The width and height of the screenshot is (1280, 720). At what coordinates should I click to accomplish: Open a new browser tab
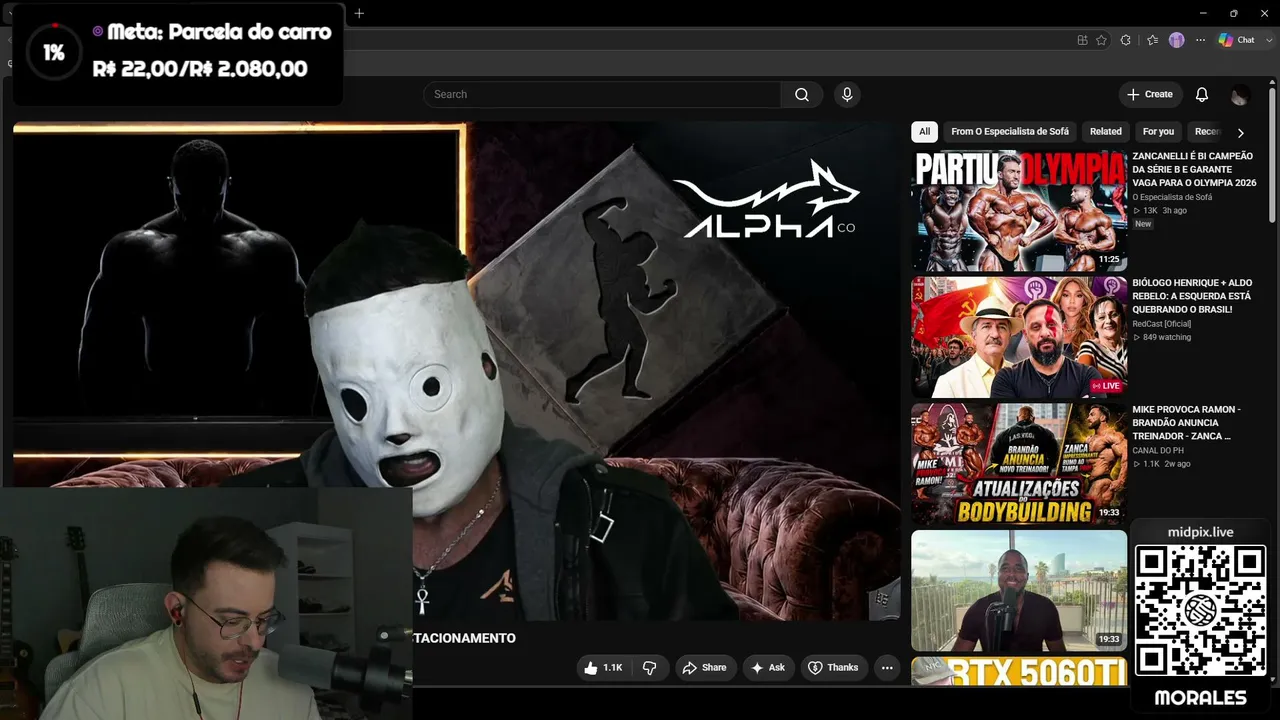[x=359, y=13]
